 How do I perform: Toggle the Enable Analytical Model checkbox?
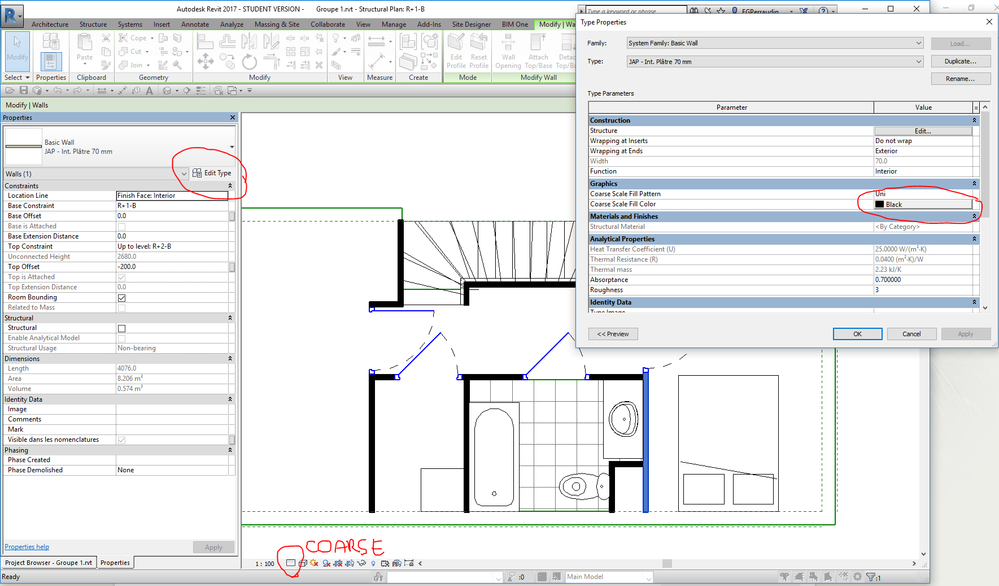122,338
